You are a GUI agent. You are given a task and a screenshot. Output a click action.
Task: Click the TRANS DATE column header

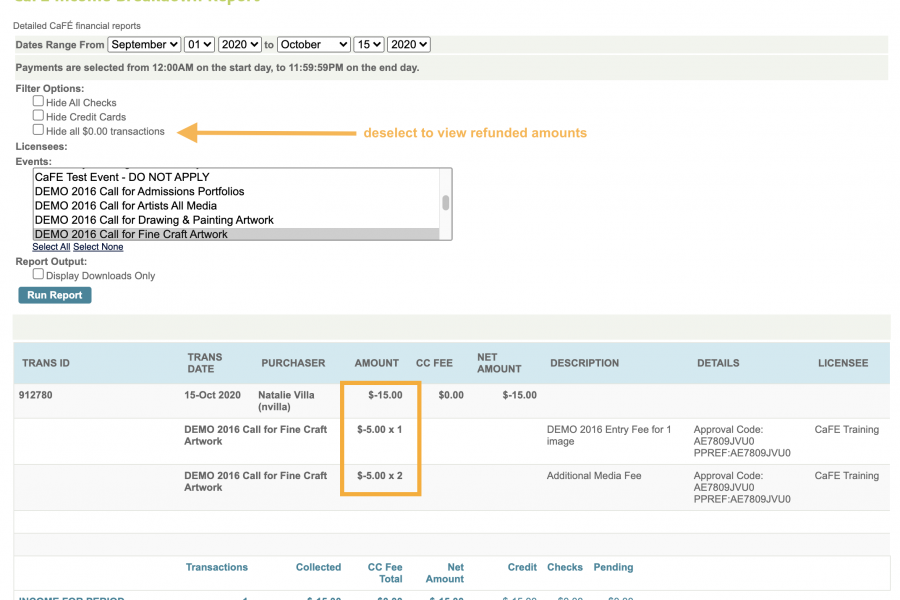[x=204, y=363]
